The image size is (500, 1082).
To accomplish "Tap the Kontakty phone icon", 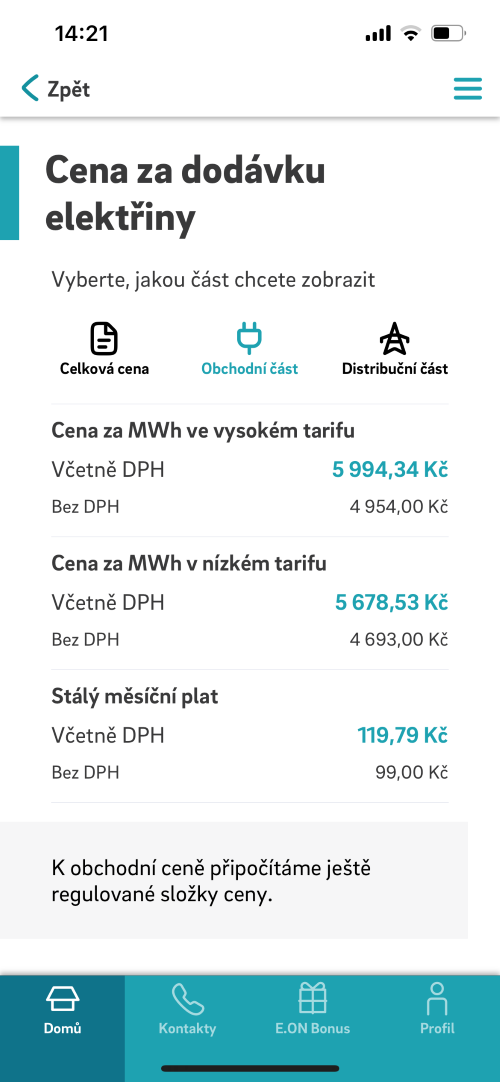I will 188,999.
